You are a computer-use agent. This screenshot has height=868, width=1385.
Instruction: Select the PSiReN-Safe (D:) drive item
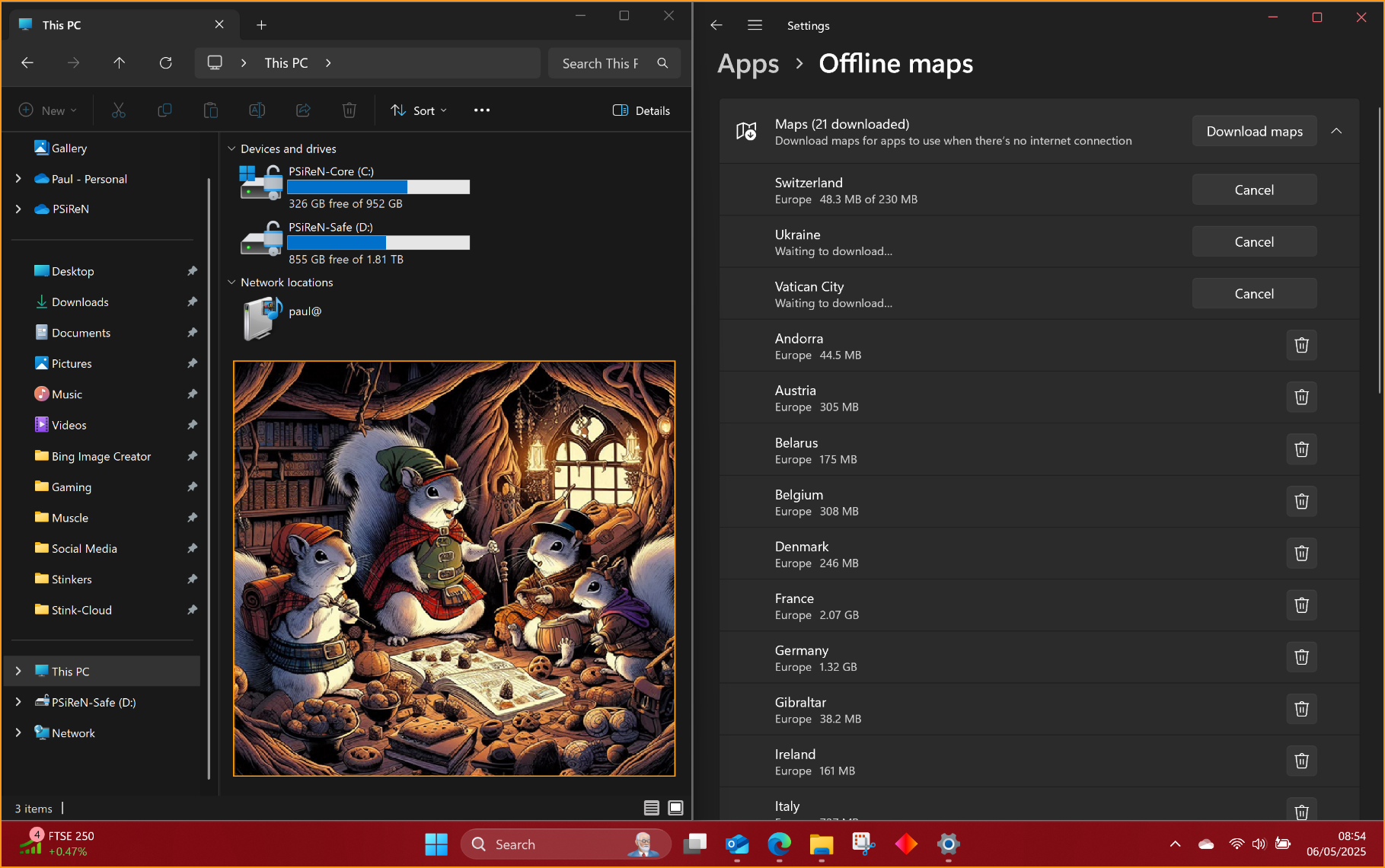(x=355, y=243)
